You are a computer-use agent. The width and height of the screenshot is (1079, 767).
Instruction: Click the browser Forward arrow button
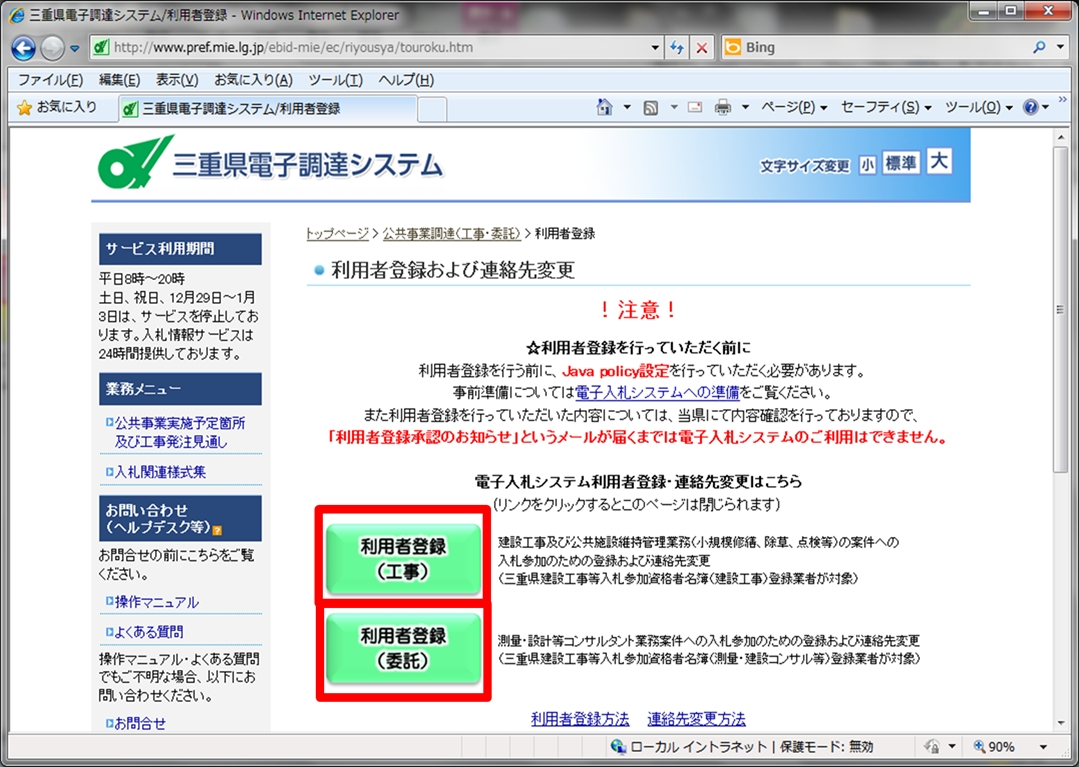pos(52,48)
